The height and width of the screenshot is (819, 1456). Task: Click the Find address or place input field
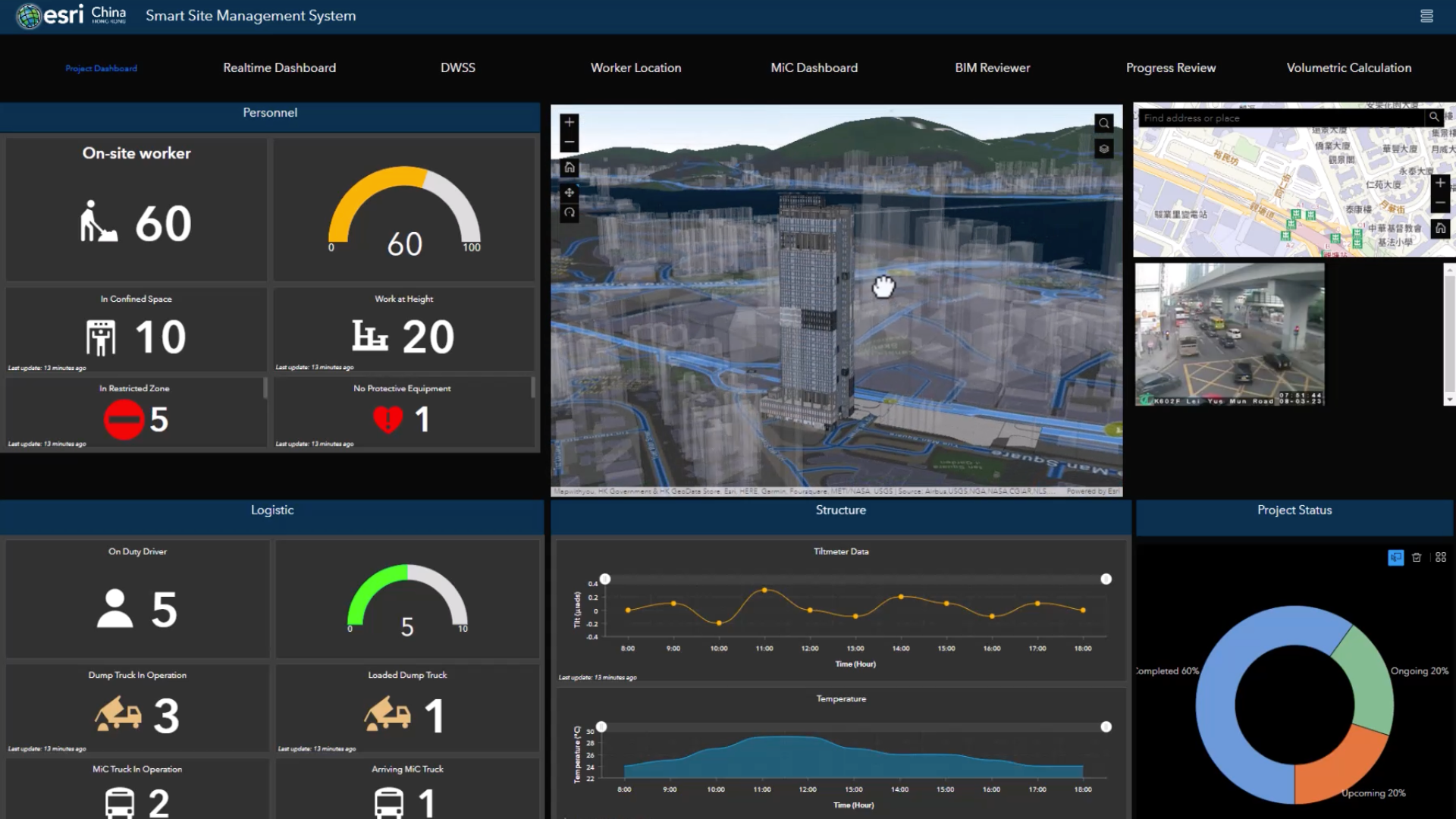click(x=1282, y=118)
